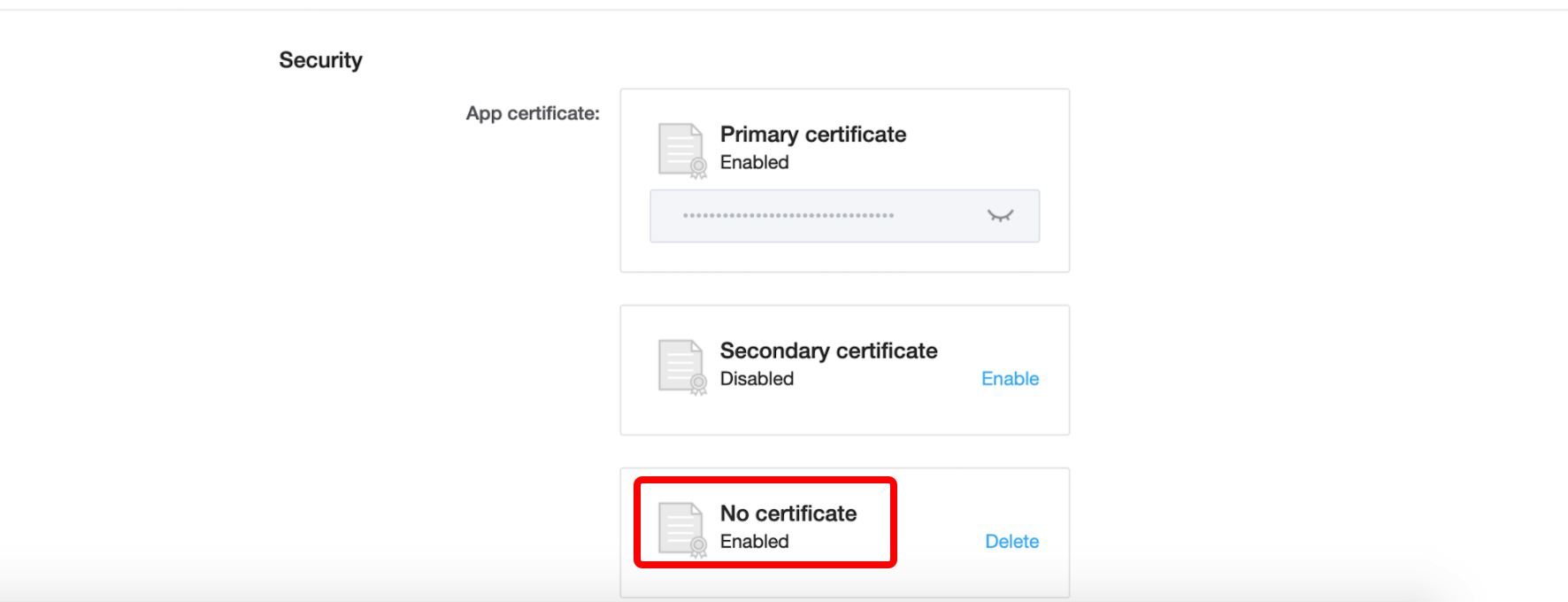
Task: Click the Security section heading
Action: pyautogui.click(x=320, y=60)
